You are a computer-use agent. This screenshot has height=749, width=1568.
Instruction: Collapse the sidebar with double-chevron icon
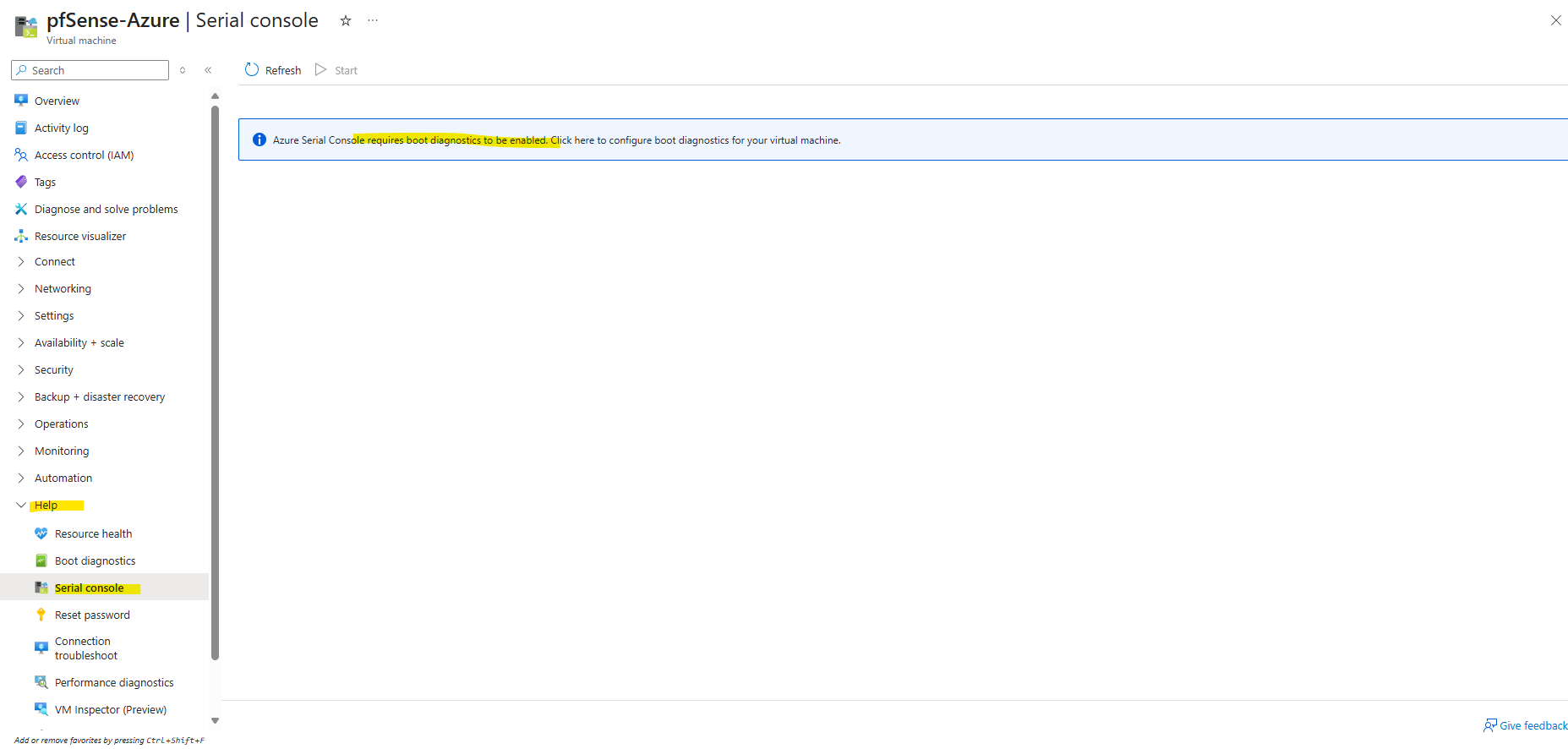(208, 70)
